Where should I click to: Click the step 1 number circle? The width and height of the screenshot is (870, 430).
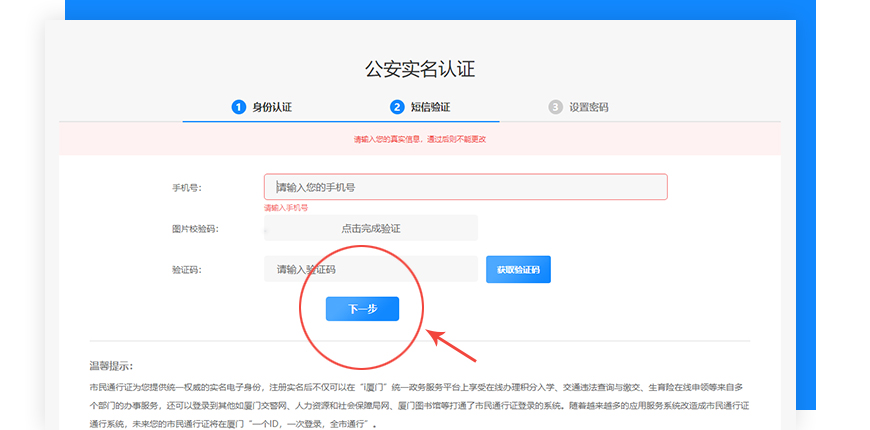[x=238, y=107]
